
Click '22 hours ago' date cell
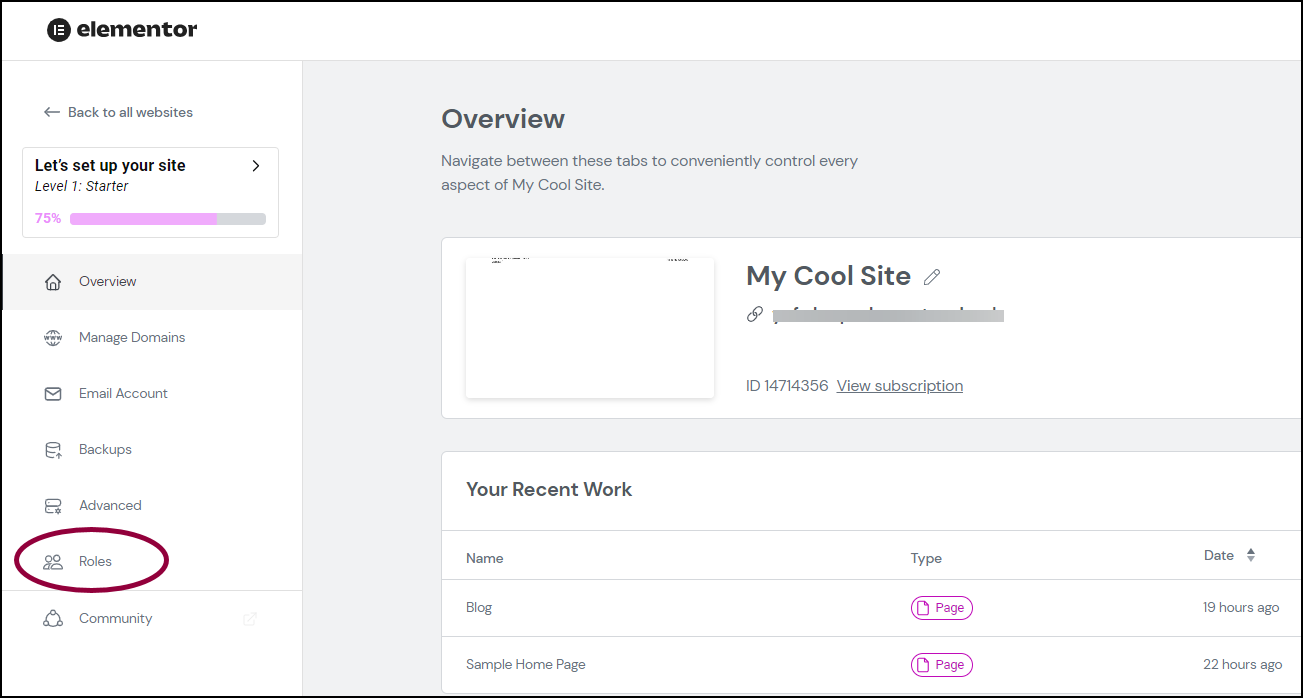tap(1243, 665)
